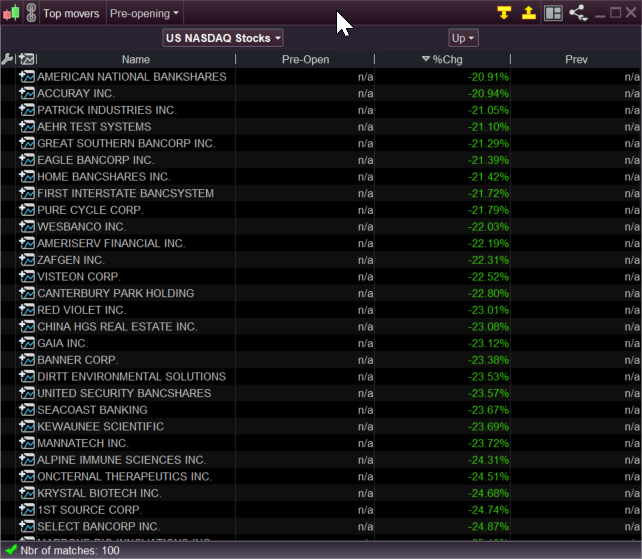
Task: Open chart icon for KRYSTAL BIOTECH INC.
Action: pyautogui.click(x=27, y=493)
